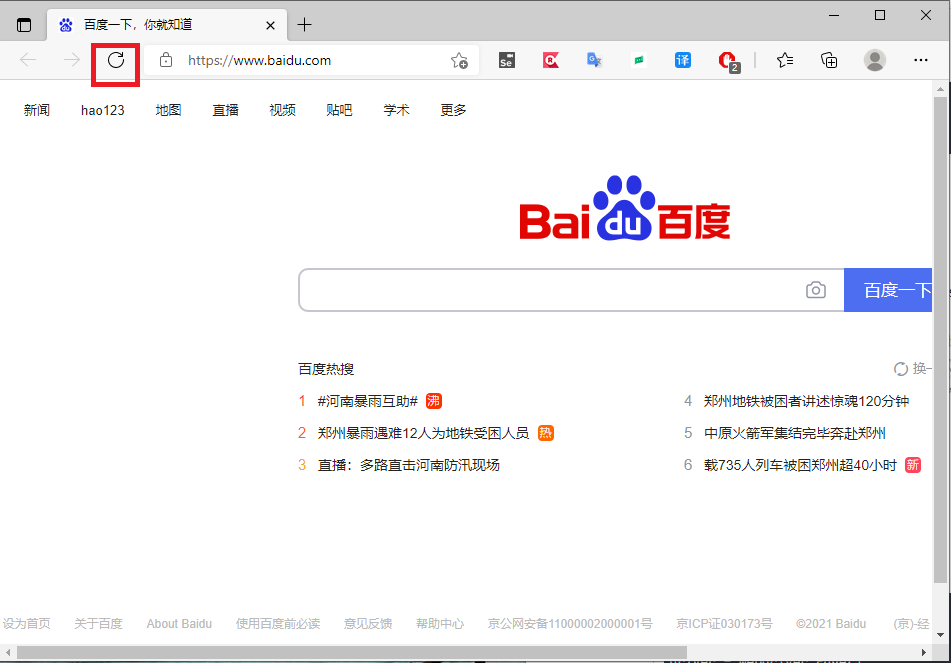
Task: Open the Google Translate extension
Action: 594,60
